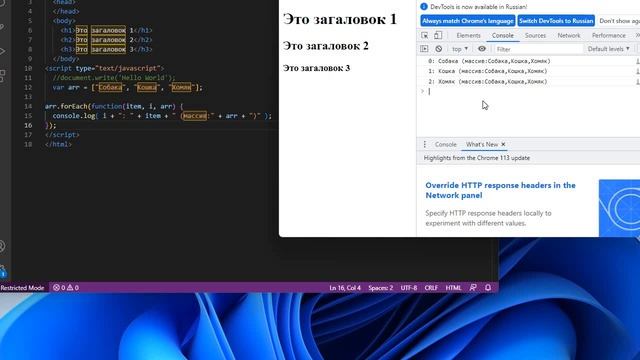Select the inspect element icon in DevTools
Screen dimensions: 640x360
(424, 36)
